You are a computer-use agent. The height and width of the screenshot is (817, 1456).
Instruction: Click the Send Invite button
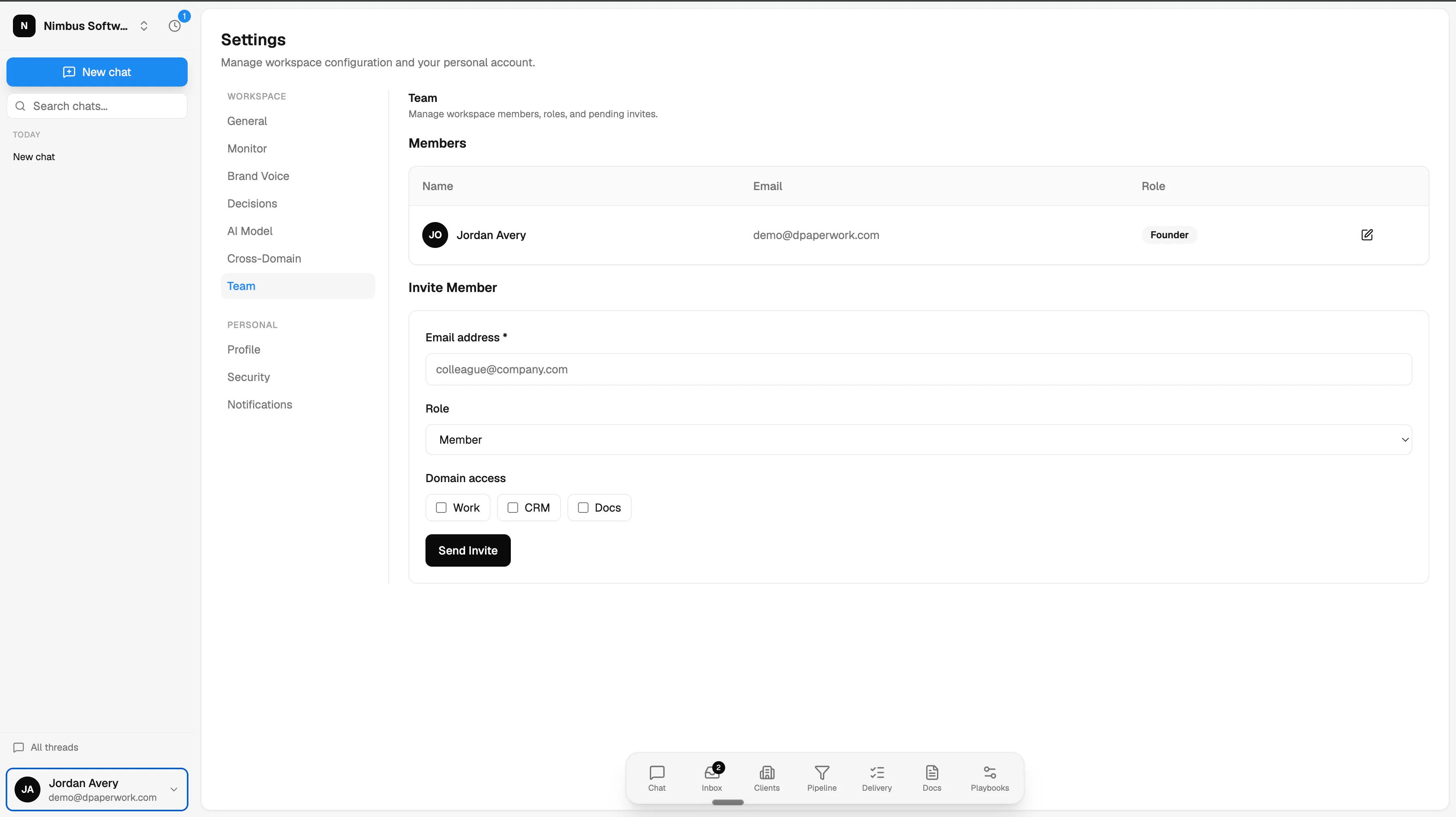(468, 550)
